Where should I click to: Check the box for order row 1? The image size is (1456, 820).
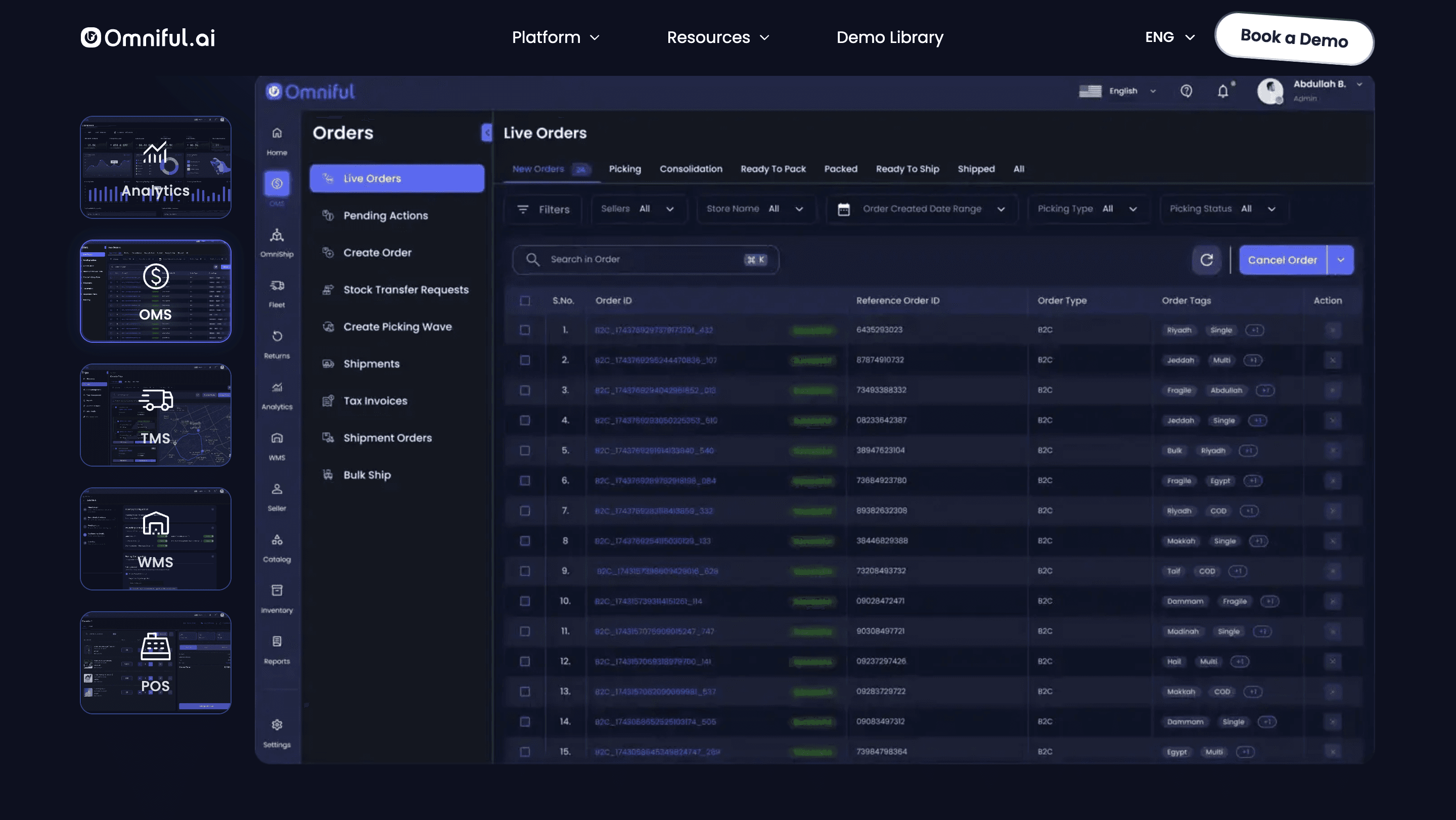point(525,330)
